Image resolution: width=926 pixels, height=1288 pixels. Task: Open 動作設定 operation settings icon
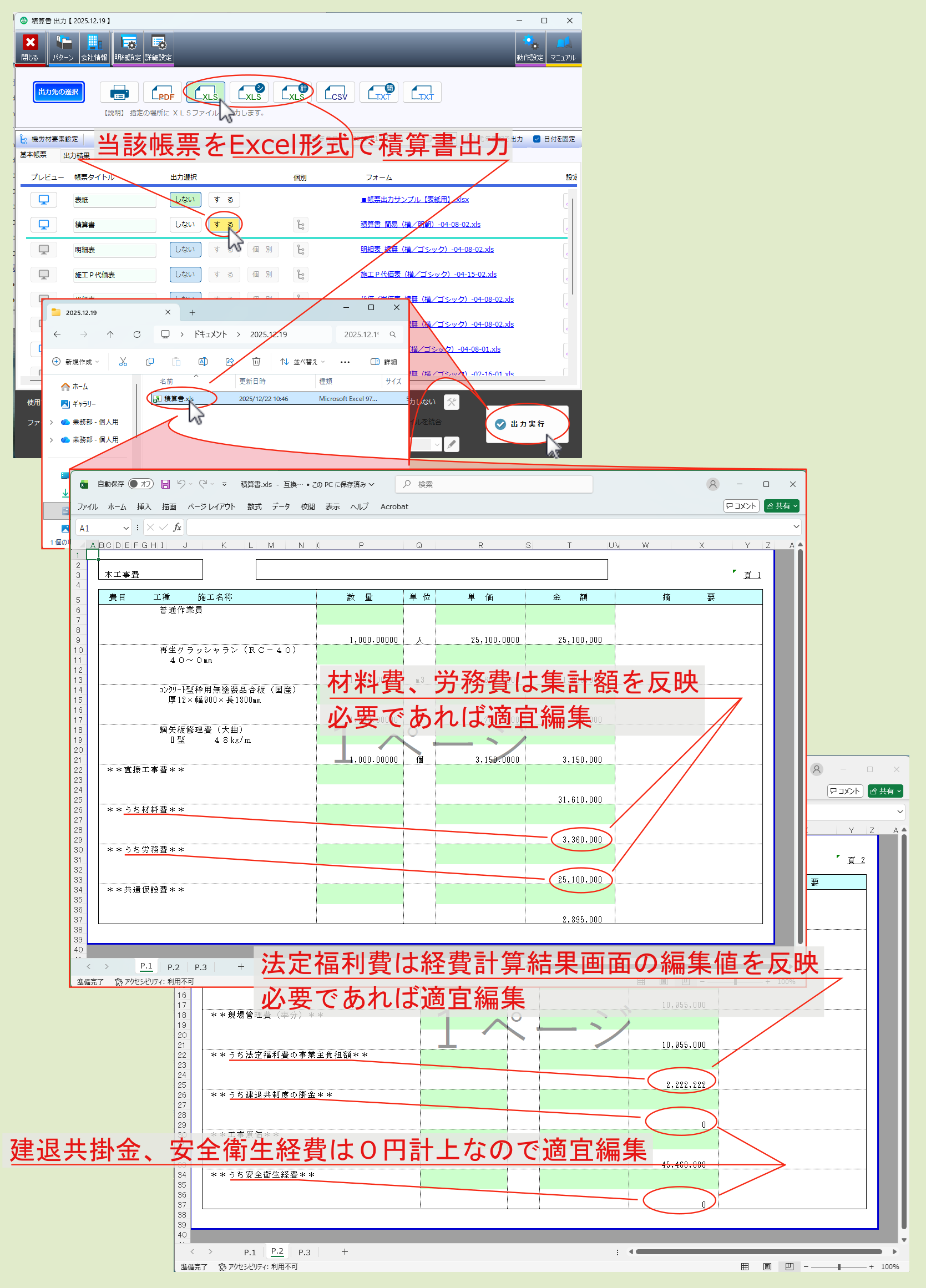tap(529, 47)
